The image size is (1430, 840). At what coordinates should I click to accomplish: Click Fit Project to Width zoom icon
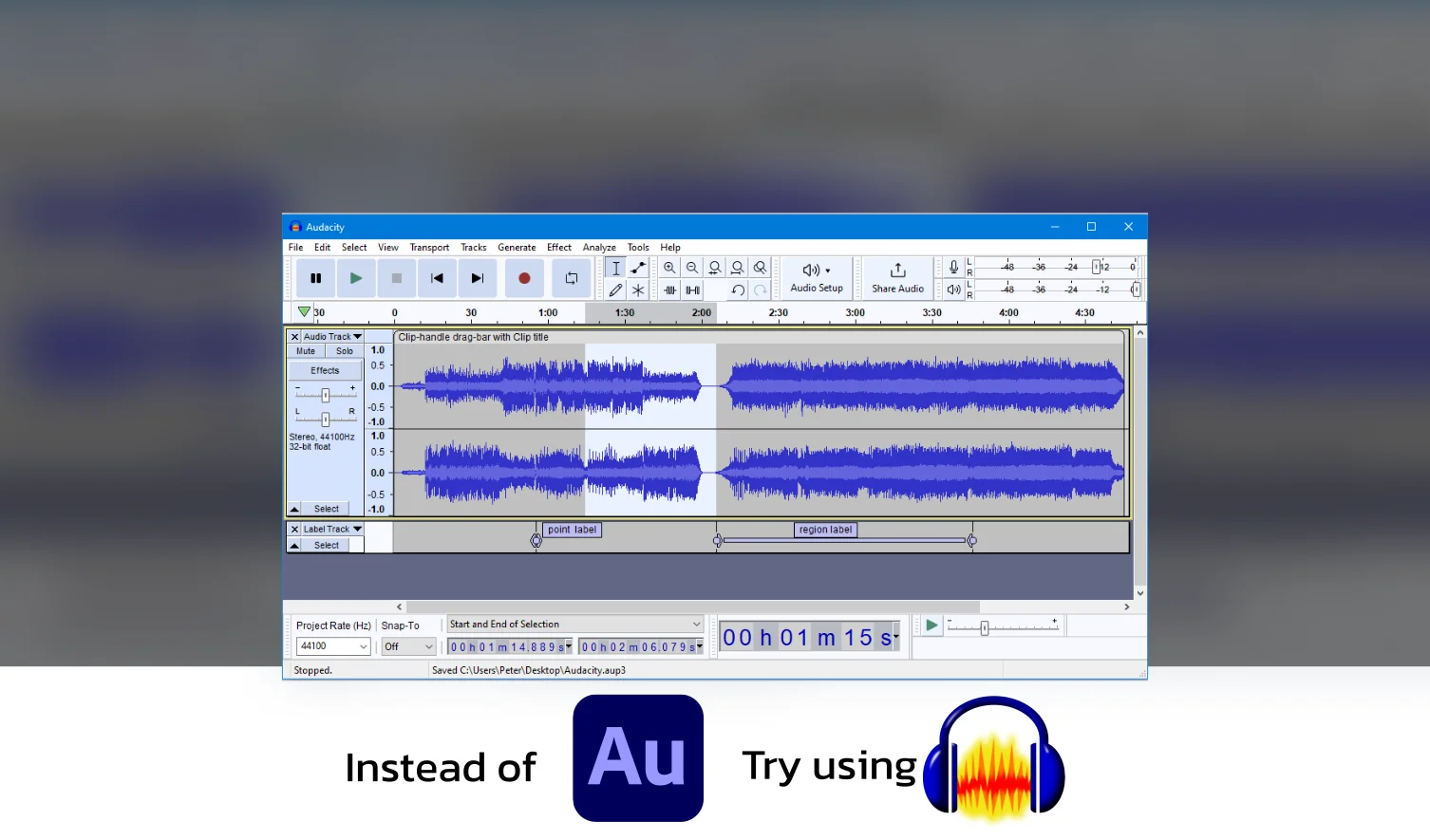(x=737, y=267)
